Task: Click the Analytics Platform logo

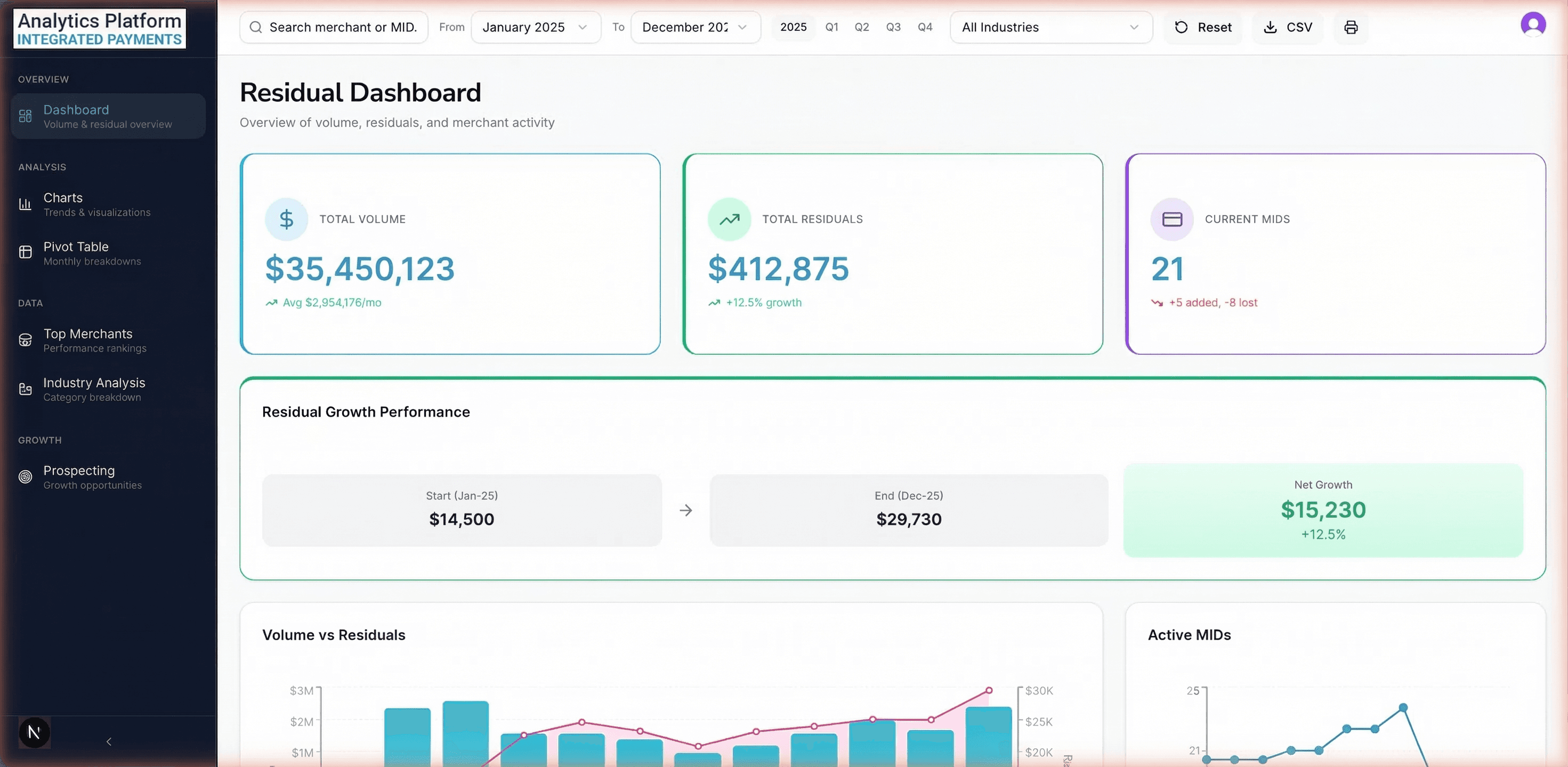Action: (100, 29)
